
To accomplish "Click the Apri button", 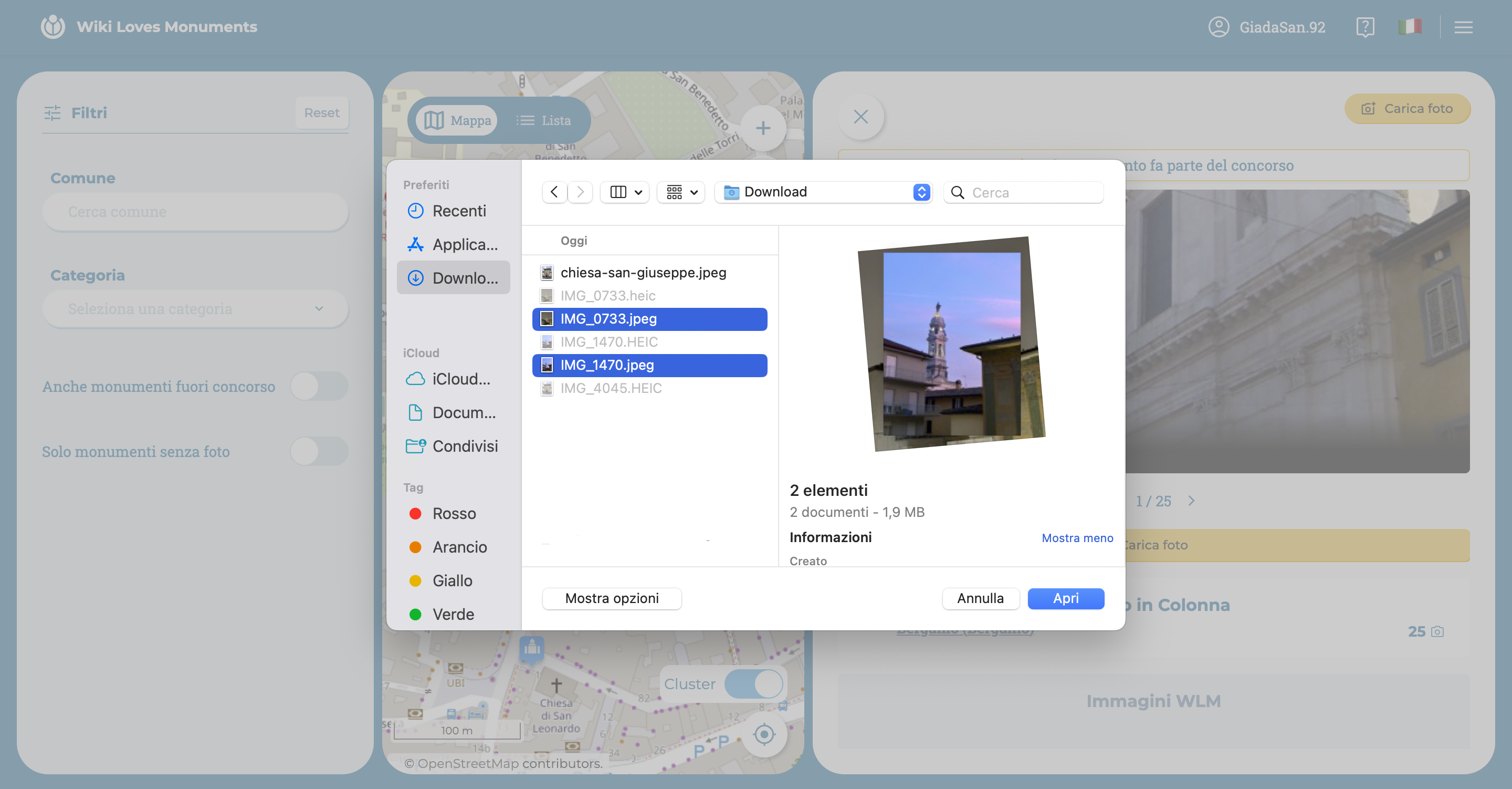I will (x=1065, y=598).
